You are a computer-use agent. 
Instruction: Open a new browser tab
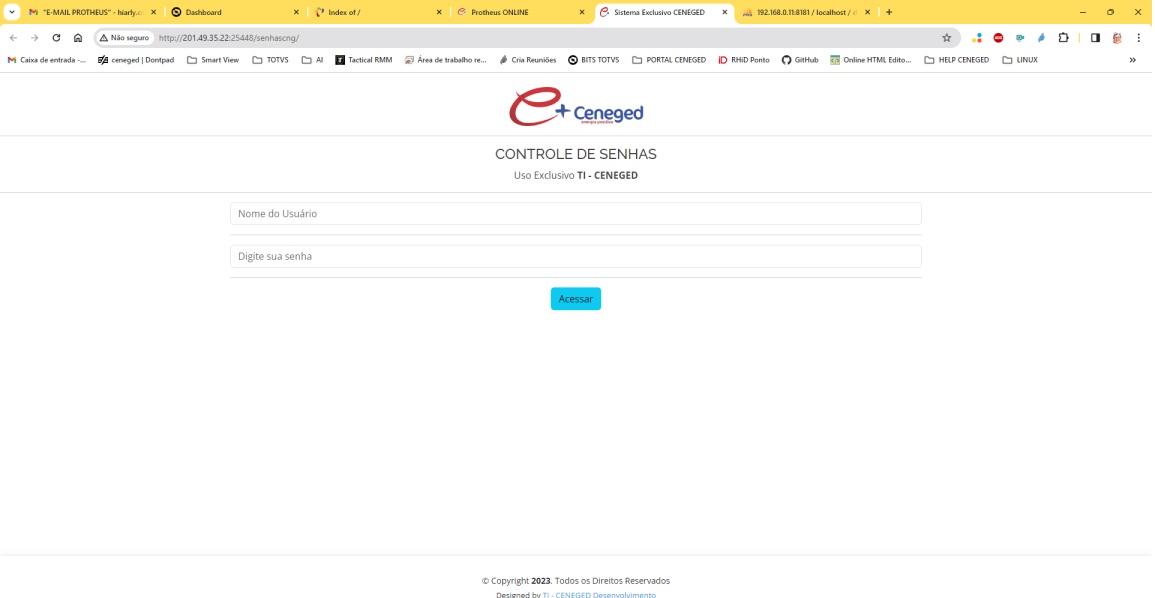889,12
